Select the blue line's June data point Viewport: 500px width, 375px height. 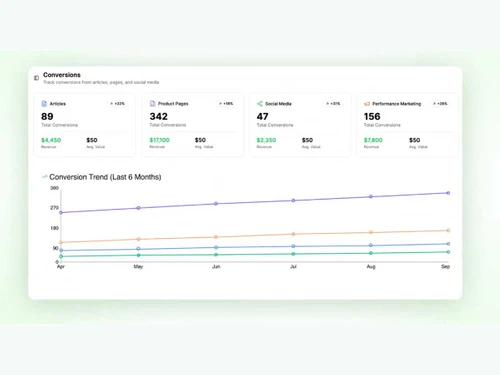pos(216,247)
